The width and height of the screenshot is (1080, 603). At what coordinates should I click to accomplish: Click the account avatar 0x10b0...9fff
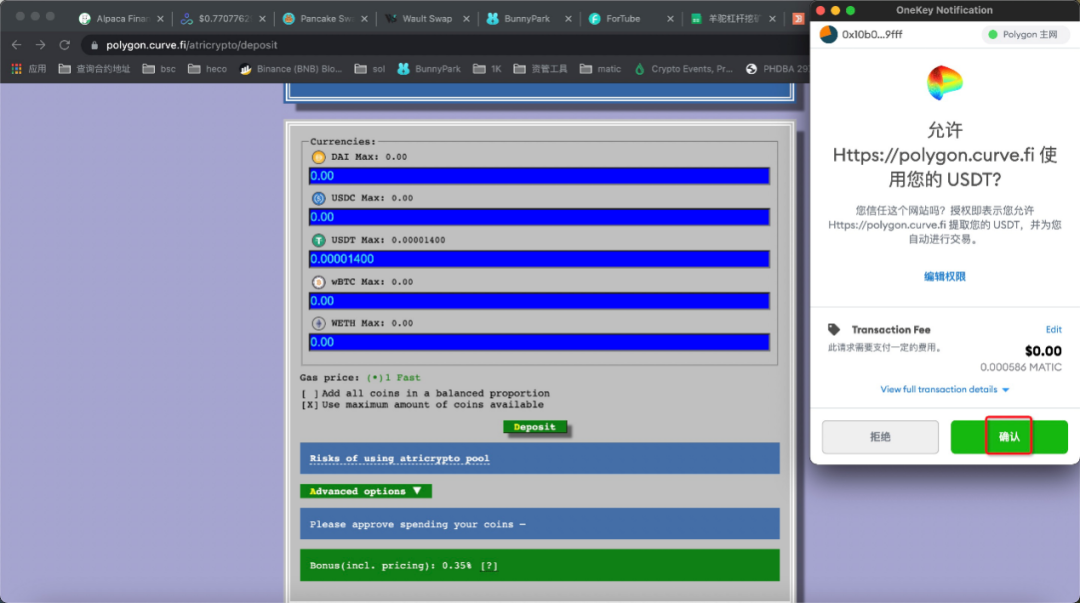point(829,35)
